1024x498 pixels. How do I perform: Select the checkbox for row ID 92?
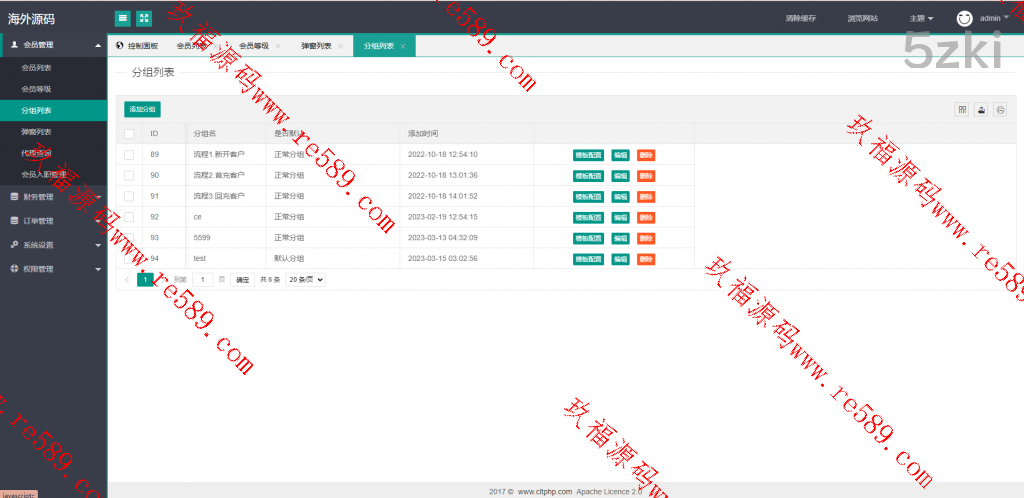129,217
